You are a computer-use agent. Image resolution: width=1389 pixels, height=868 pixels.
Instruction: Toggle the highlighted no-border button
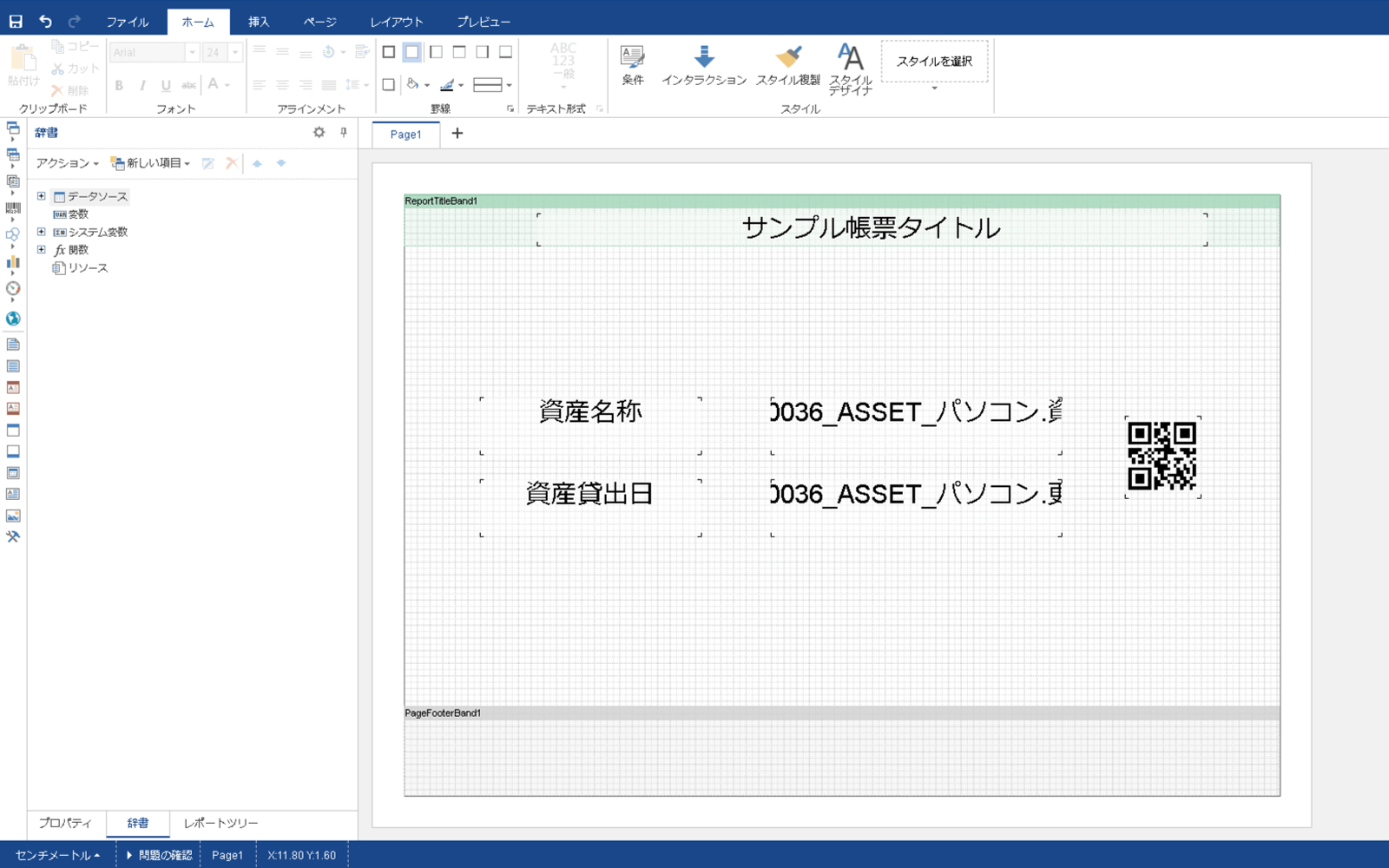click(x=412, y=52)
